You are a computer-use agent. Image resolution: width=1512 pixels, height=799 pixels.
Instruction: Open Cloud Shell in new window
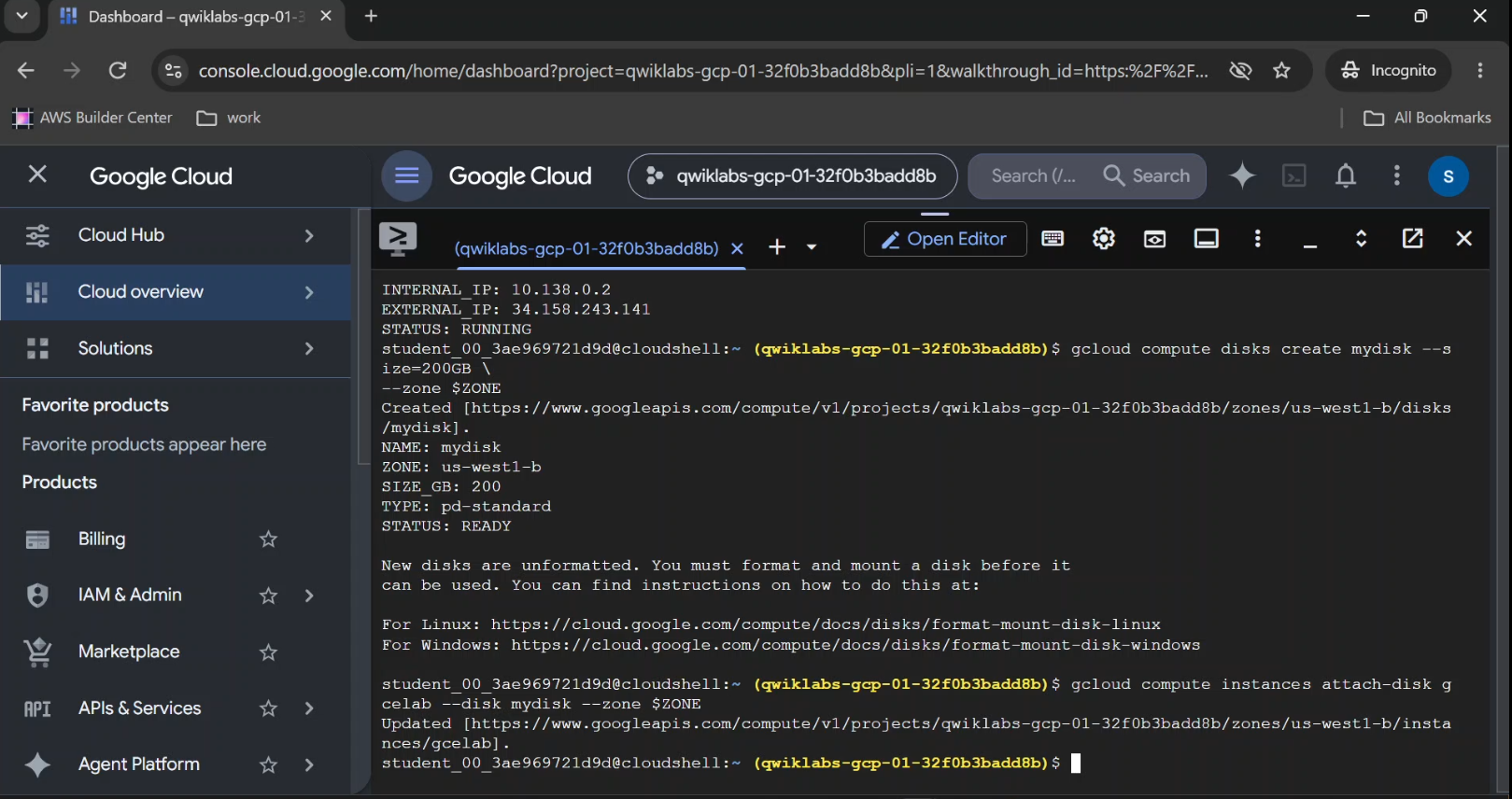pos(1413,239)
